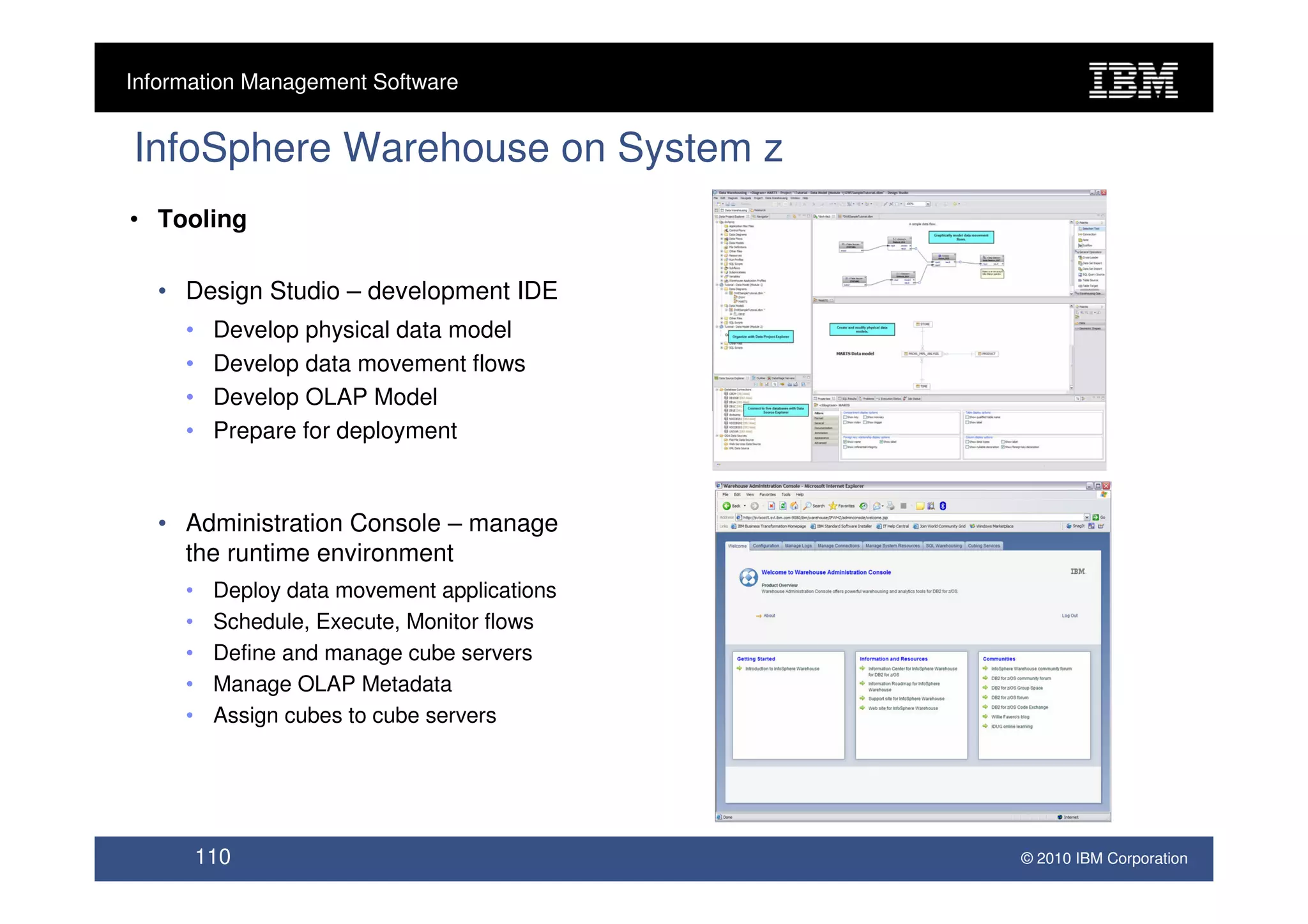
Task: Open the Favorites star in IE toolbar
Action: pos(833,506)
